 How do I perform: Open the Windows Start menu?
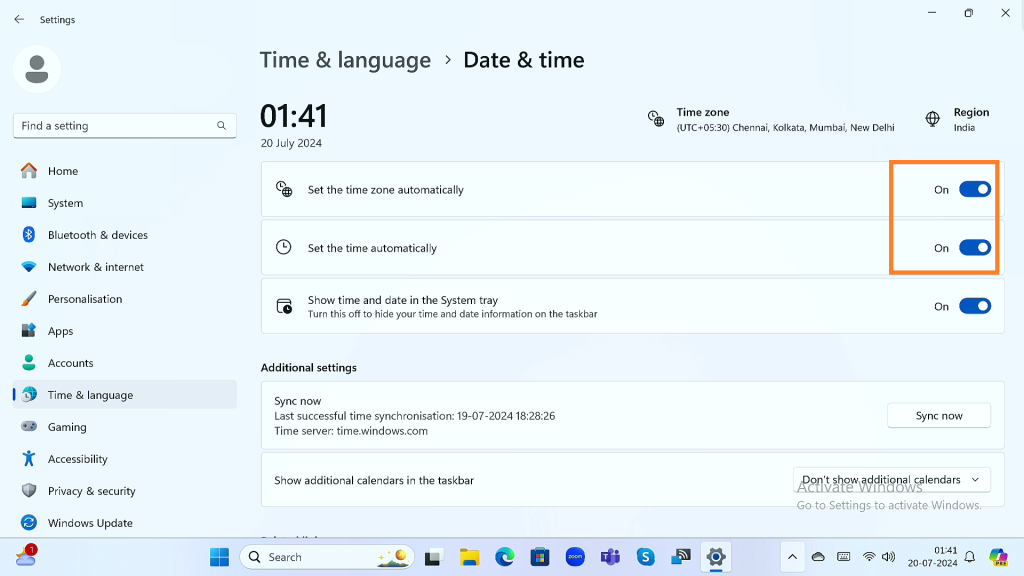(219, 557)
